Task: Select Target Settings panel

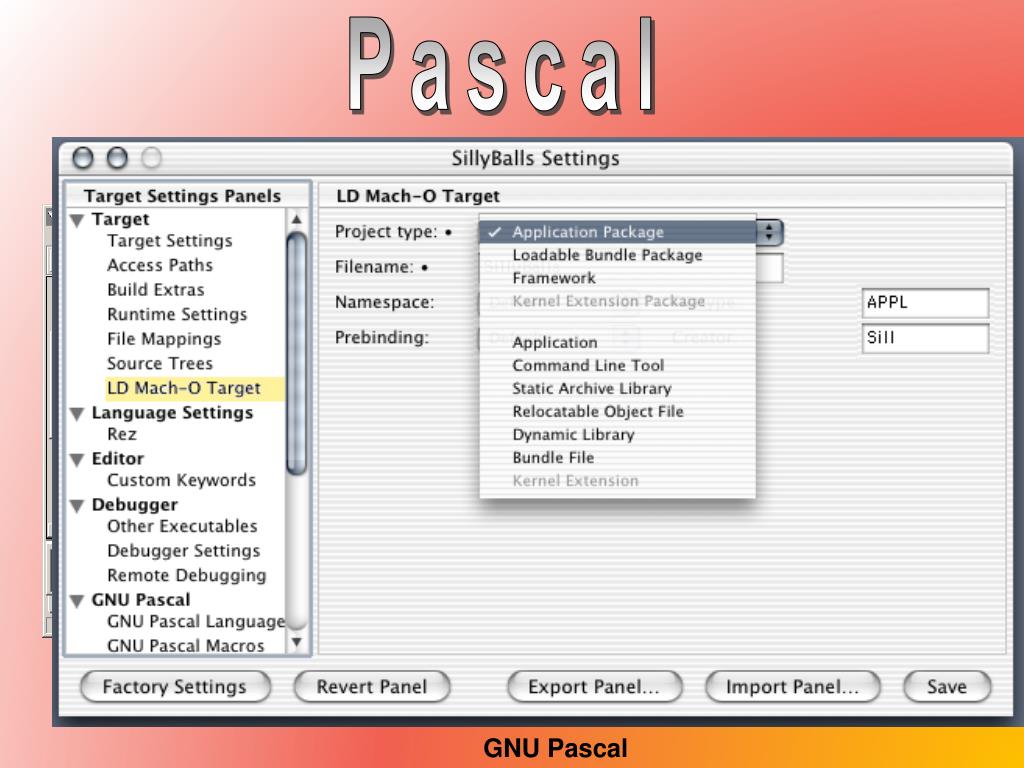Action: [170, 241]
